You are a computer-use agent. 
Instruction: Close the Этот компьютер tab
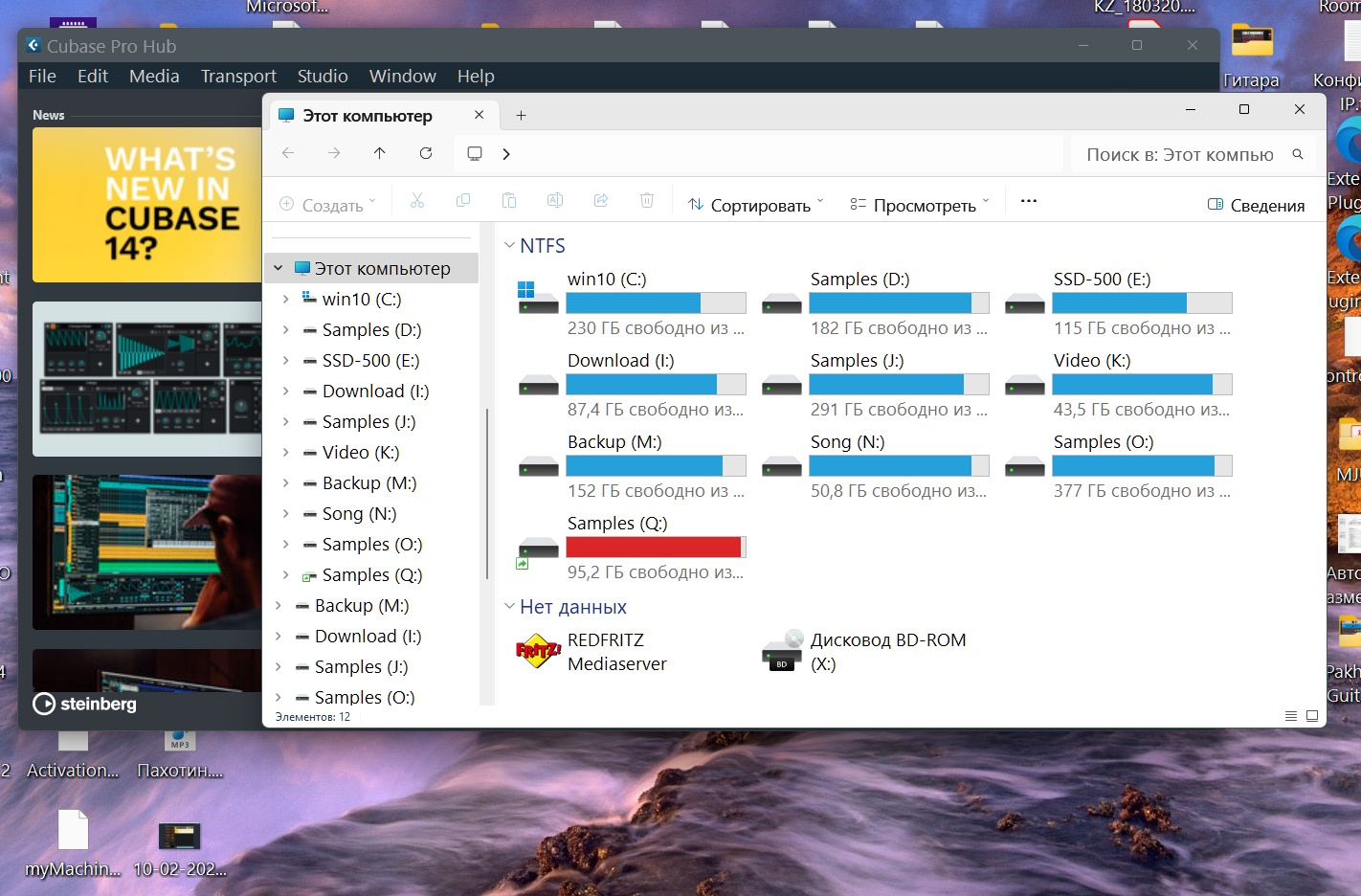point(480,115)
